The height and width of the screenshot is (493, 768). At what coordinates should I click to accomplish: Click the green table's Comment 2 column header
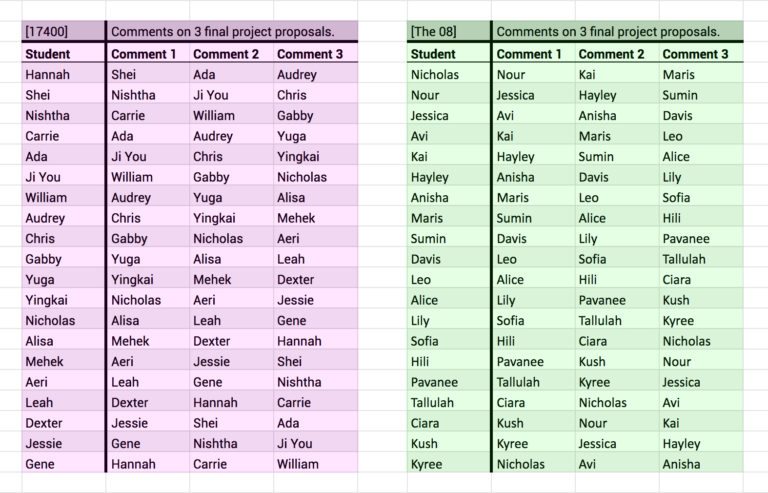tap(617, 54)
